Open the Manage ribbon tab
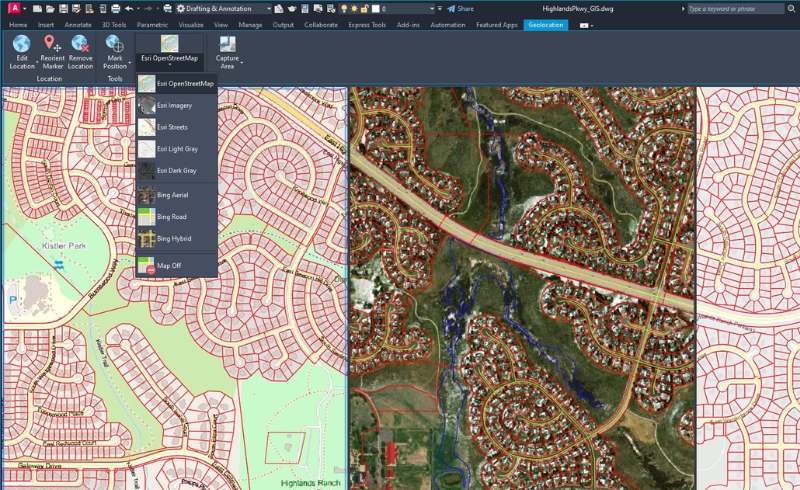The height and width of the screenshot is (490, 800). coord(250,24)
